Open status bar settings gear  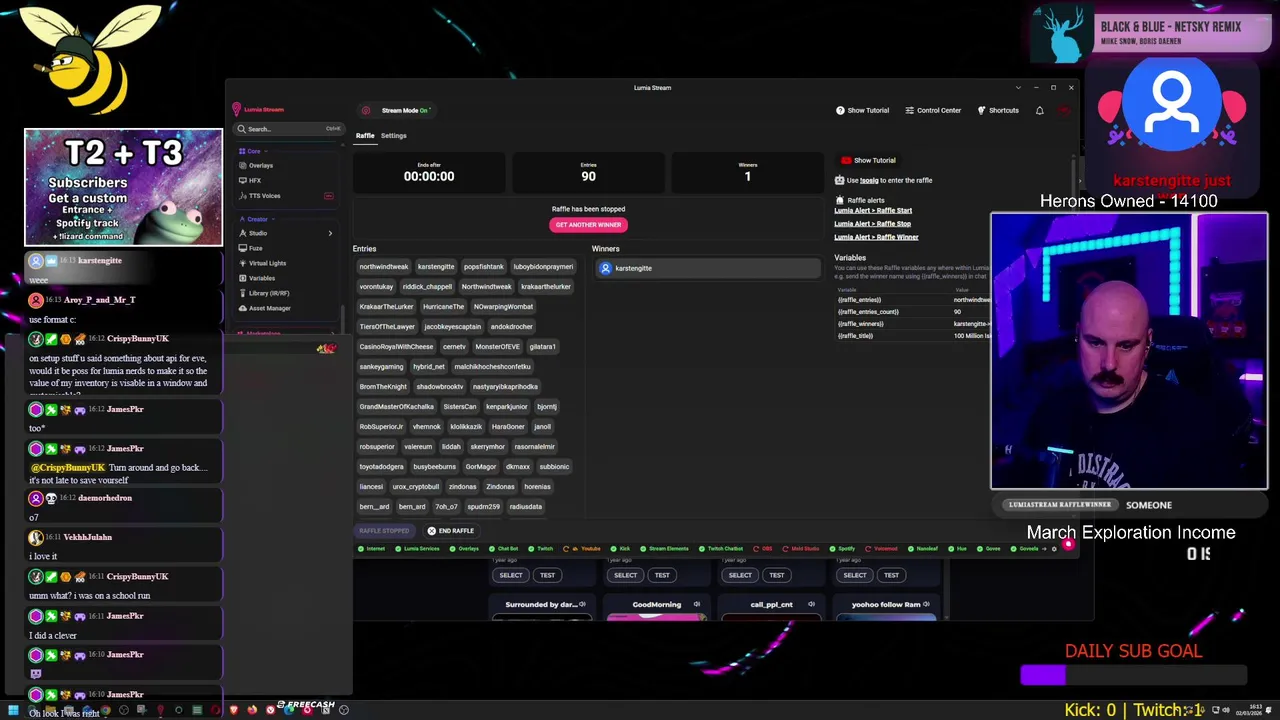(1053, 549)
